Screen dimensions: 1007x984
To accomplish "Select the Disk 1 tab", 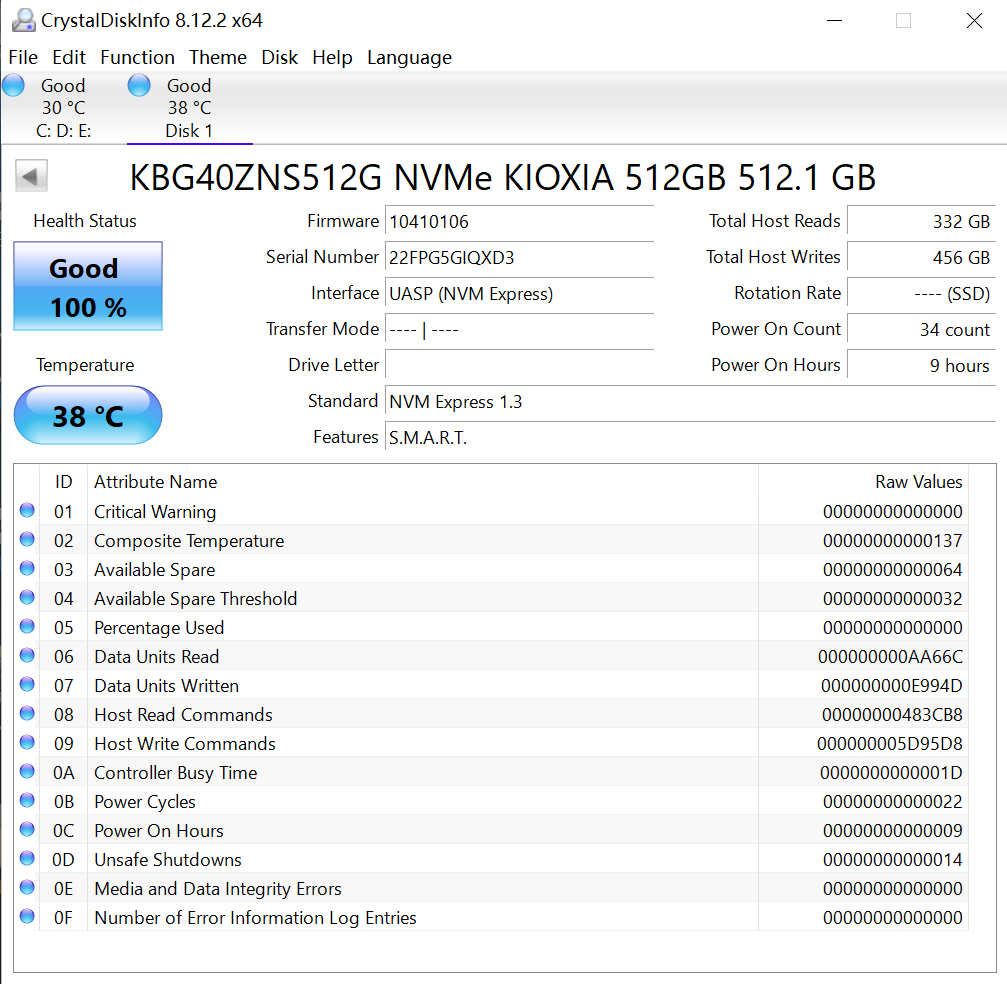I will (x=189, y=108).
